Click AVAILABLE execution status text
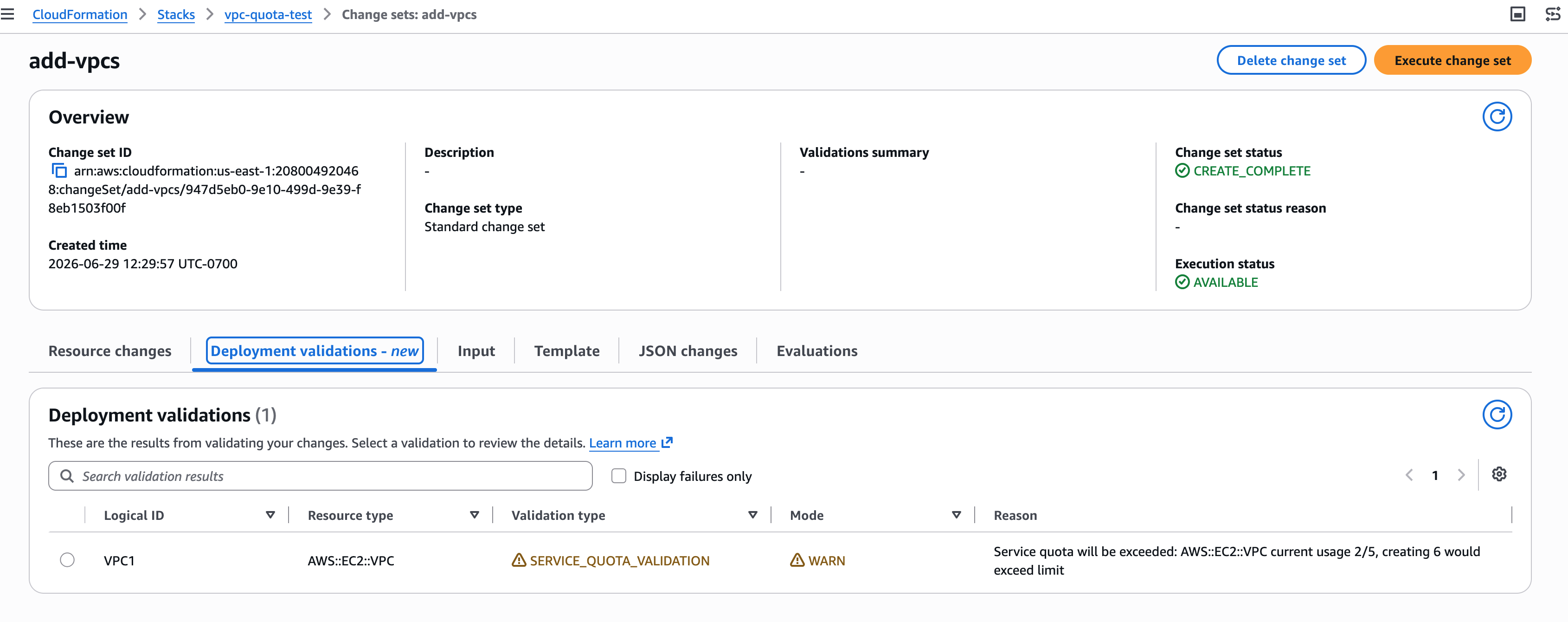This screenshot has height=622, width=1568. pyautogui.click(x=1225, y=283)
